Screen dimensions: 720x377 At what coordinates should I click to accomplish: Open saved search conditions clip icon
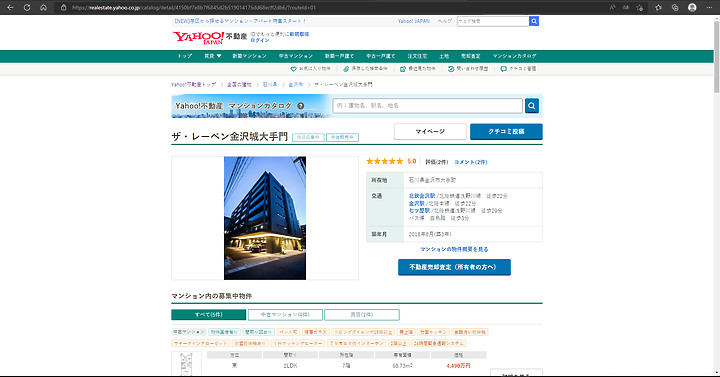coord(346,69)
